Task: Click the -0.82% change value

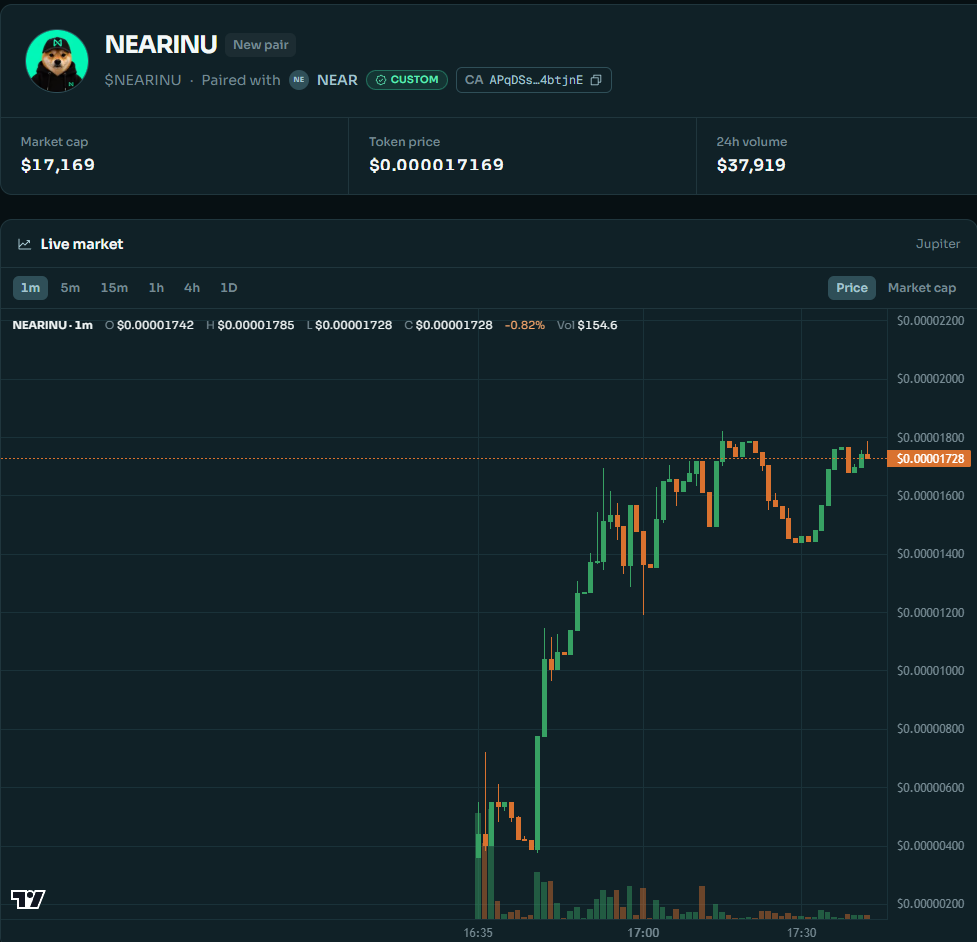Action: tap(525, 325)
